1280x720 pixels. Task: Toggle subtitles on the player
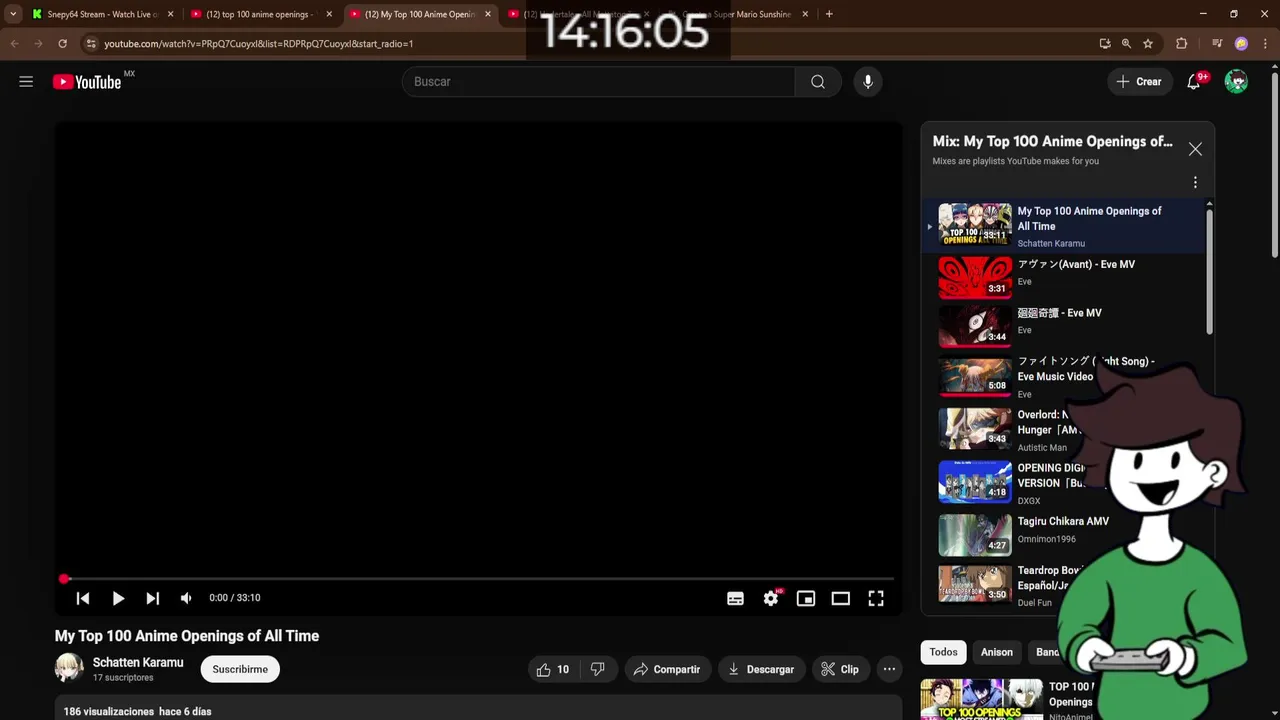click(x=735, y=598)
